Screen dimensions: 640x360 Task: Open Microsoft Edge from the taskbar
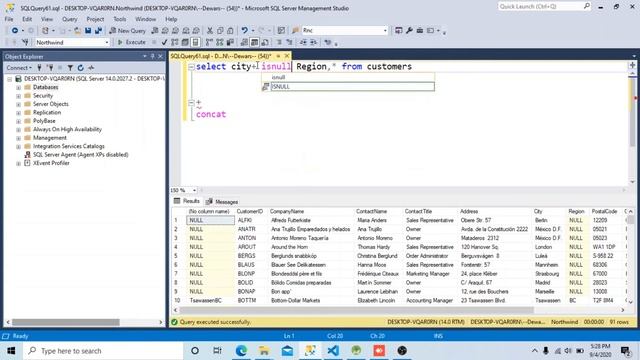tap(241, 351)
